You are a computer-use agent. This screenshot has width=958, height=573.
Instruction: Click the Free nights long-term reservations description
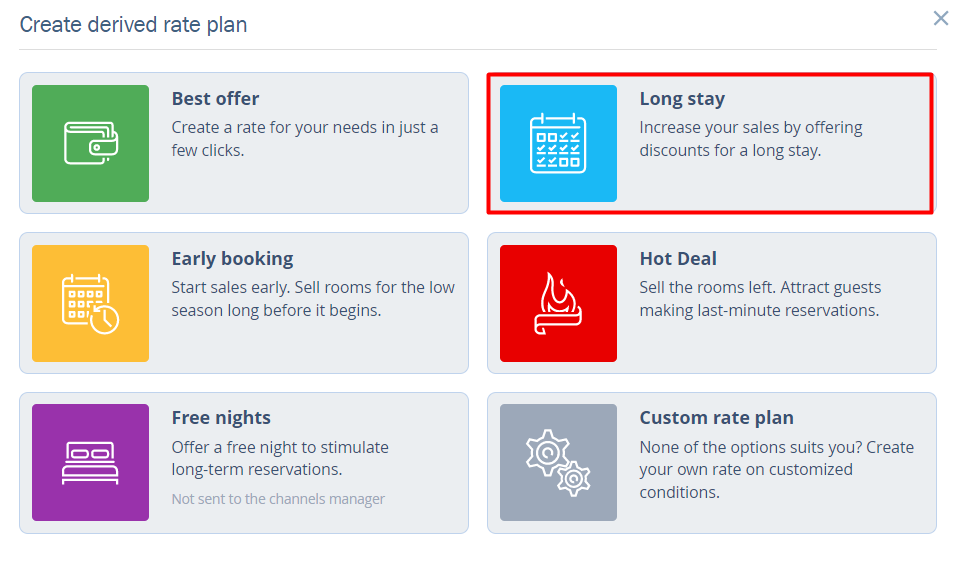[x=280, y=458]
